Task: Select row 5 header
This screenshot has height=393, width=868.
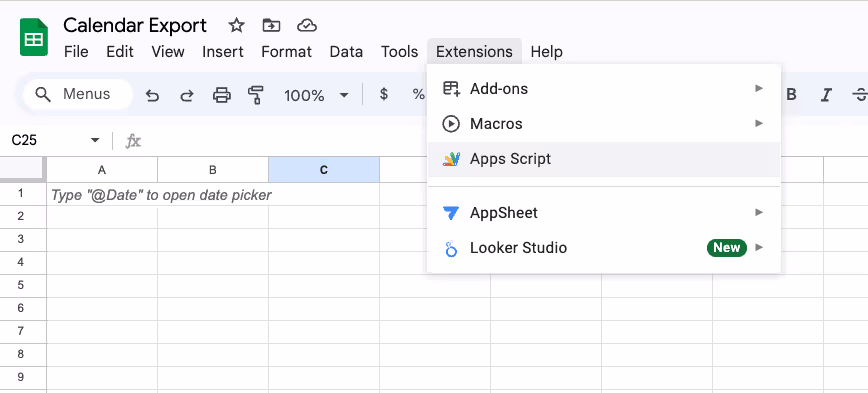Action: pos(23,286)
